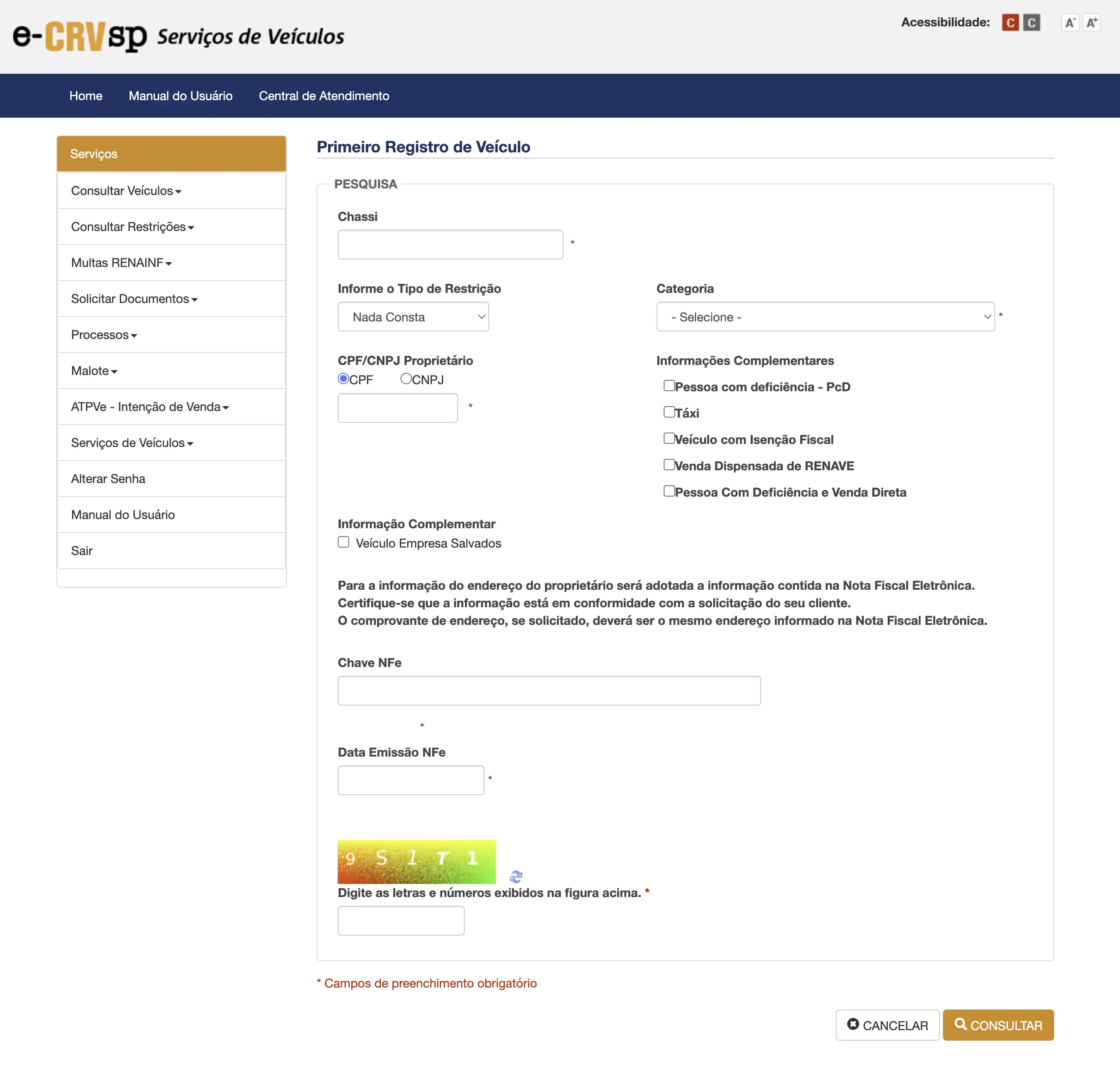1120x1067 pixels.
Task: Check Veículo Empresa Salvados
Action: coord(343,542)
